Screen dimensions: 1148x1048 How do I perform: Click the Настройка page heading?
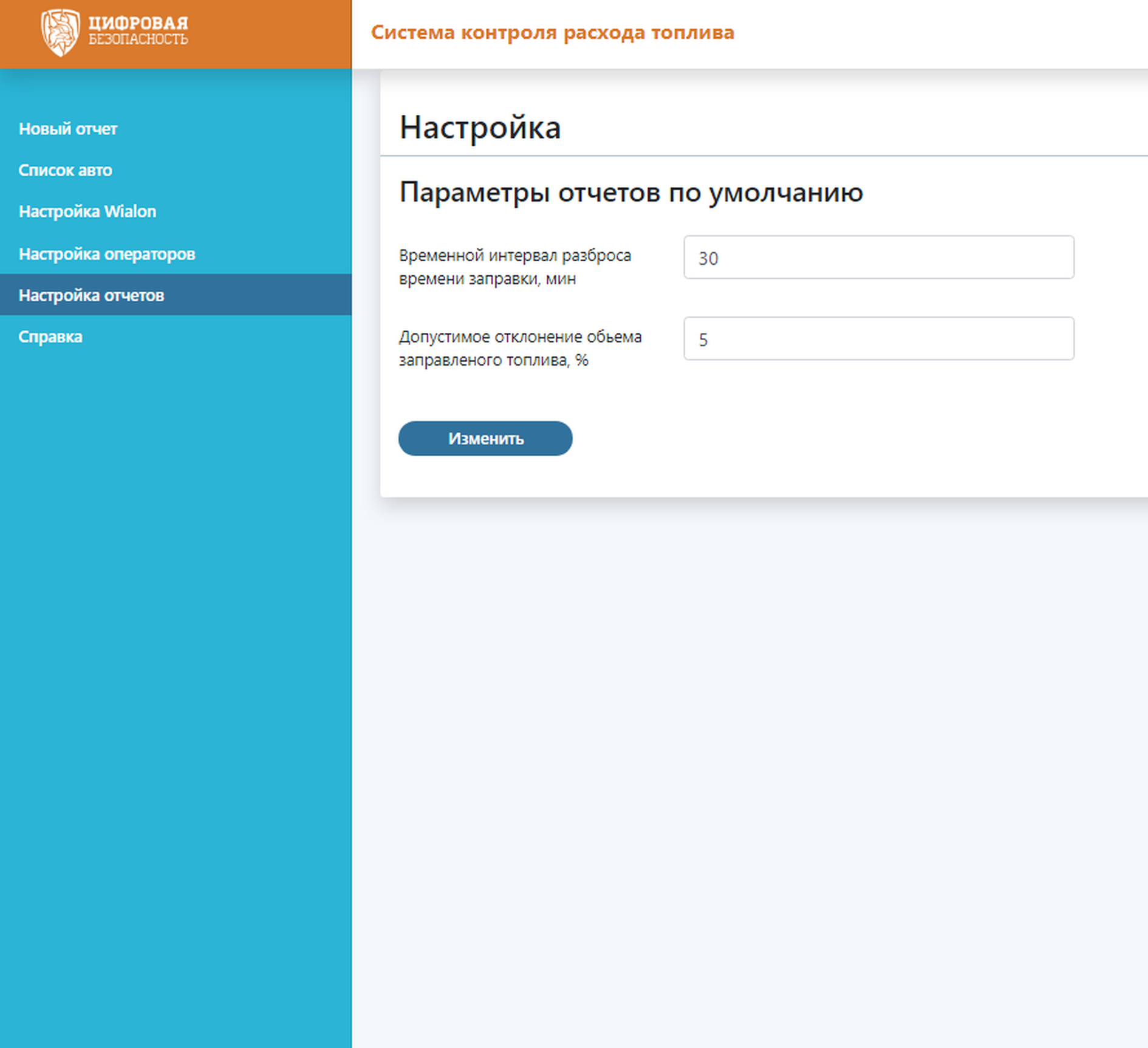point(480,128)
